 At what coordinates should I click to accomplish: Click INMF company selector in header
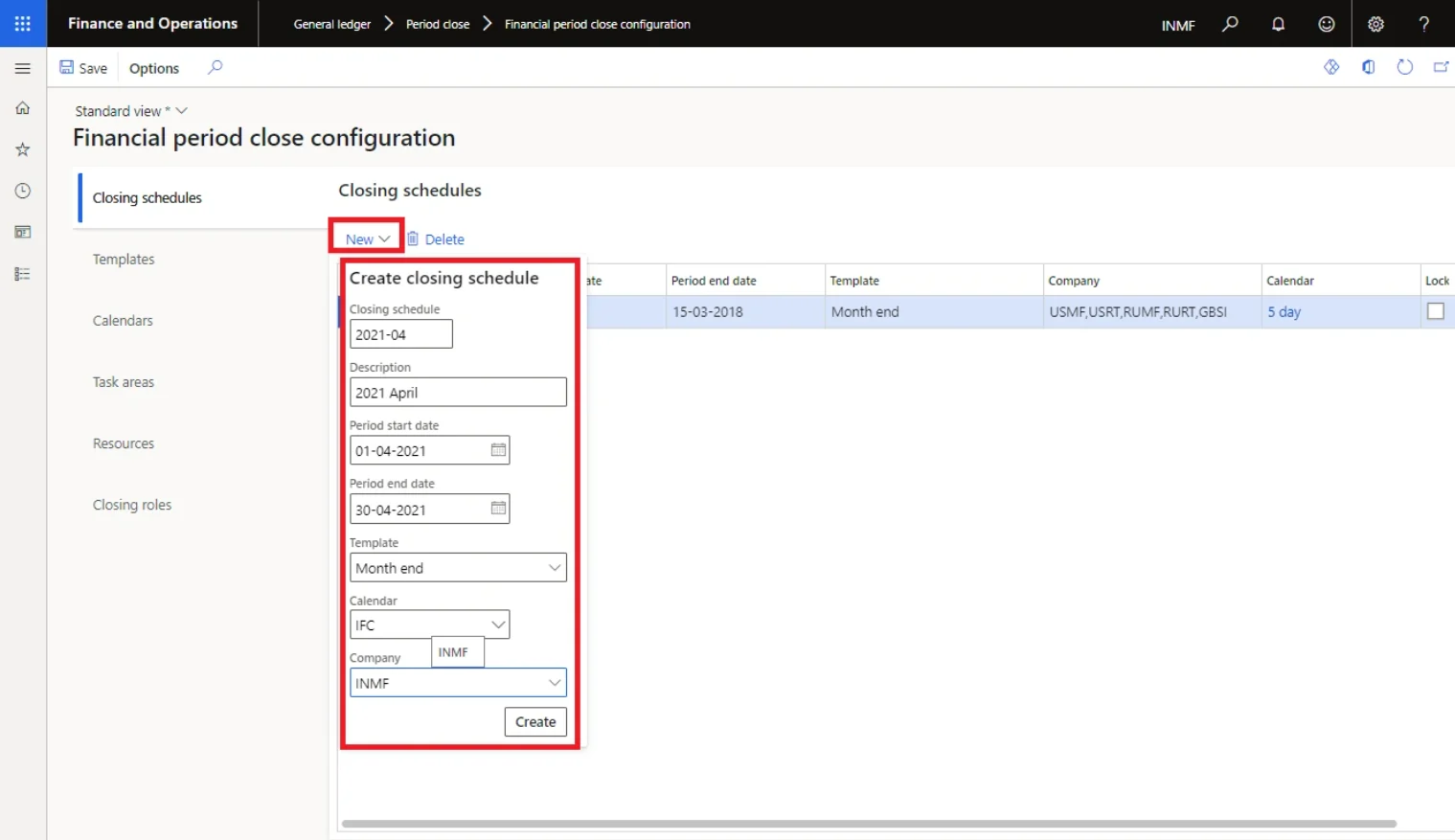(1178, 25)
